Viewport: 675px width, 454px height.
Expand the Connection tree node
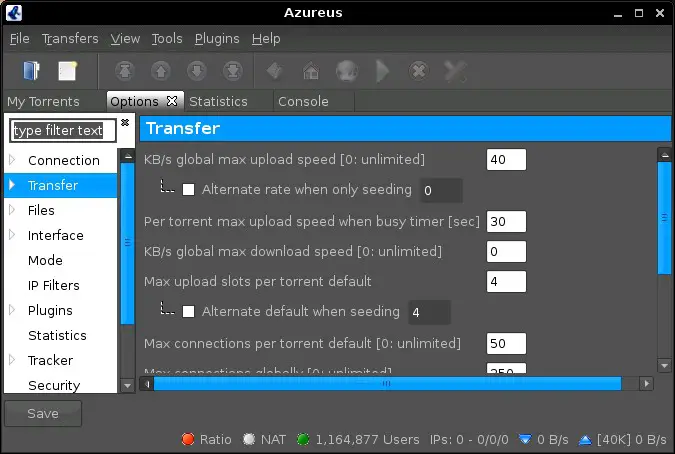(12, 160)
